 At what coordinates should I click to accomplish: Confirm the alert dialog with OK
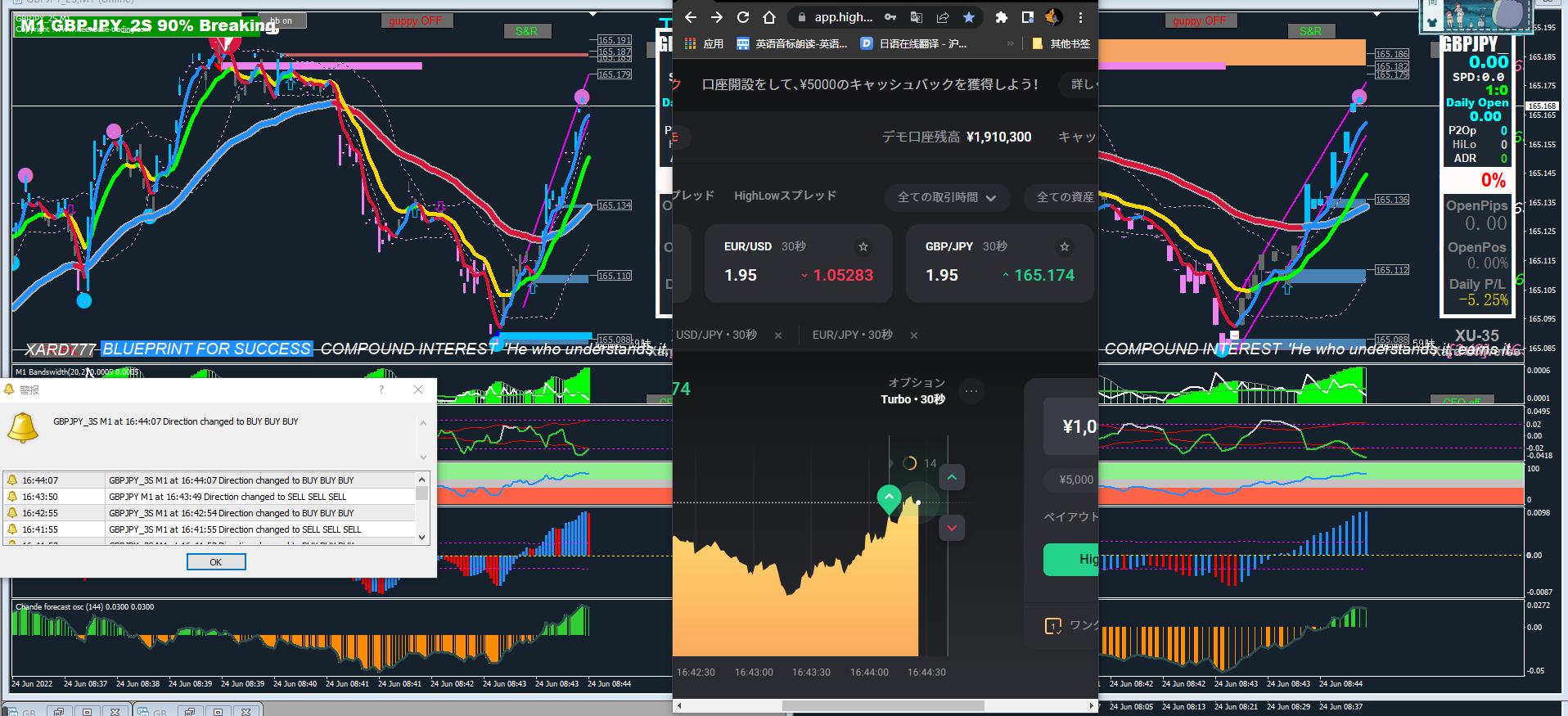pos(216,562)
